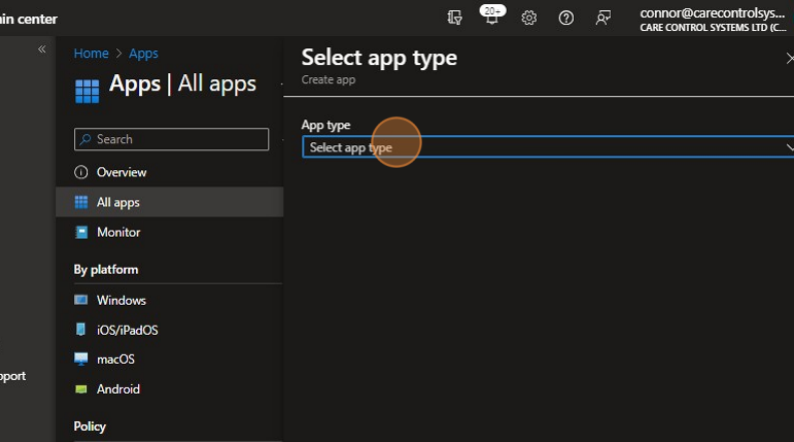Open the directory and subscription filter icon
The image size is (794, 442).
(456, 18)
